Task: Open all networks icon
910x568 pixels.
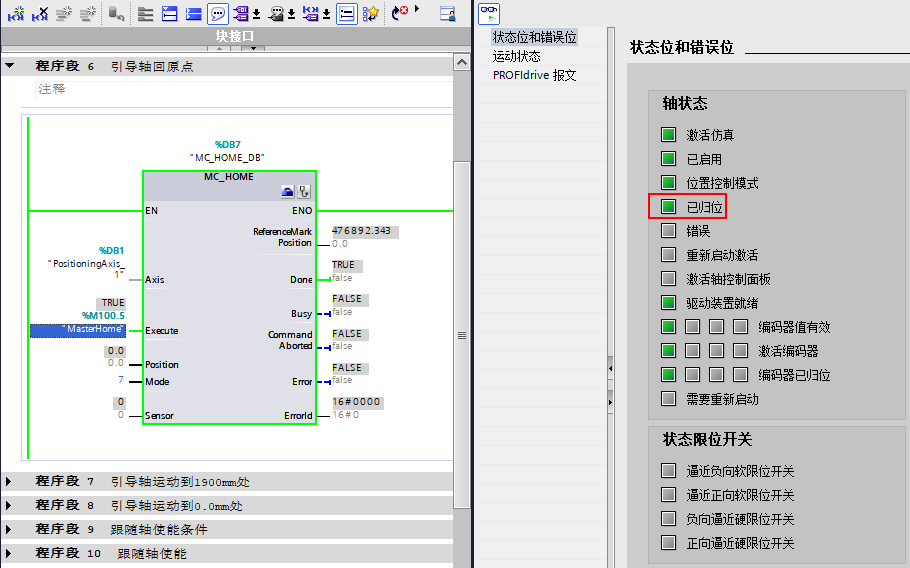Action: pos(169,13)
